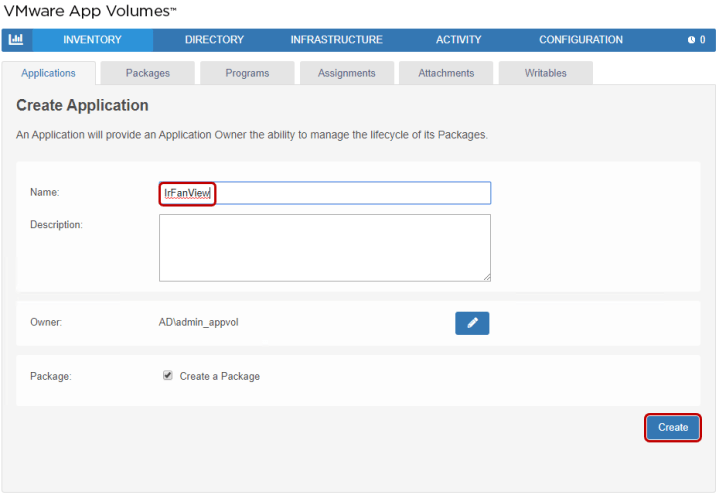Open the Programs tab
The image size is (719, 495).
(247, 73)
